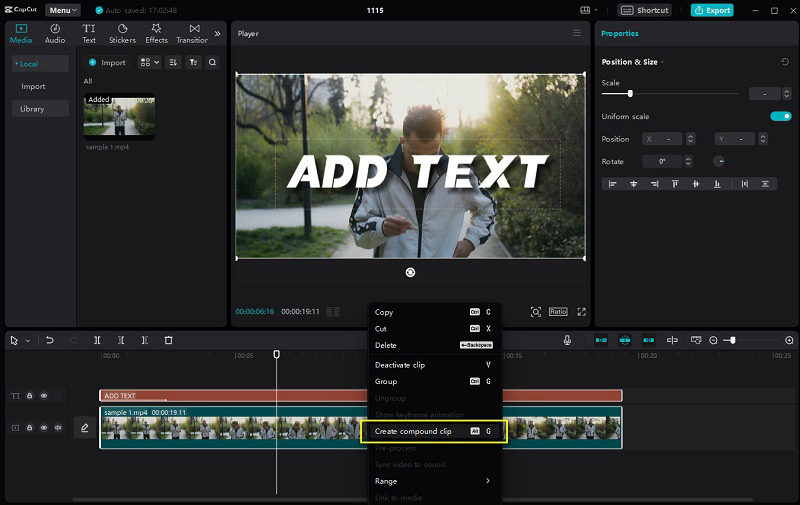Hide the text track via eye icon
Image resolution: width=800 pixels, height=505 pixels.
(44, 396)
